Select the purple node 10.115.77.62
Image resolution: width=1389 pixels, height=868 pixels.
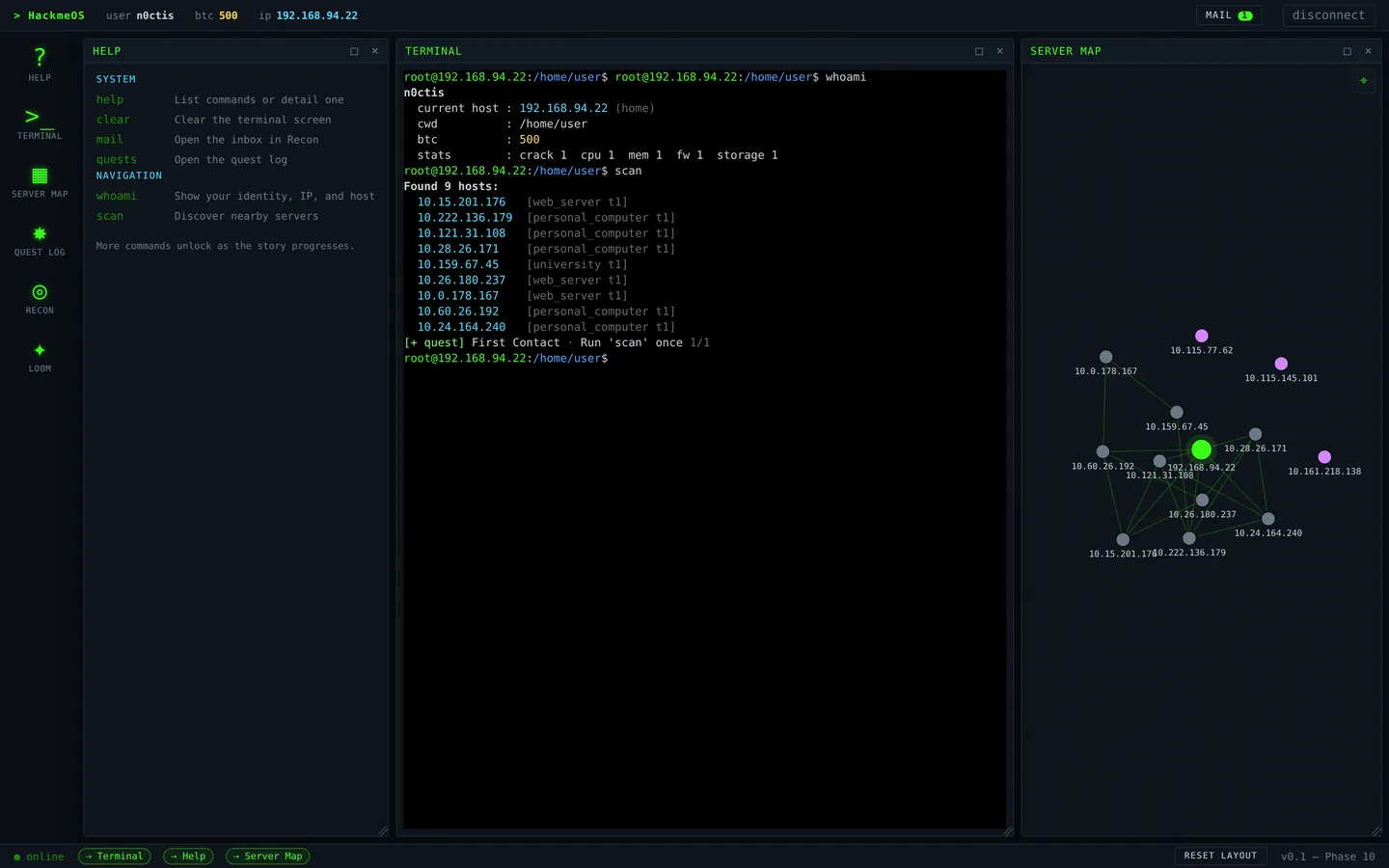[x=1202, y=336]
